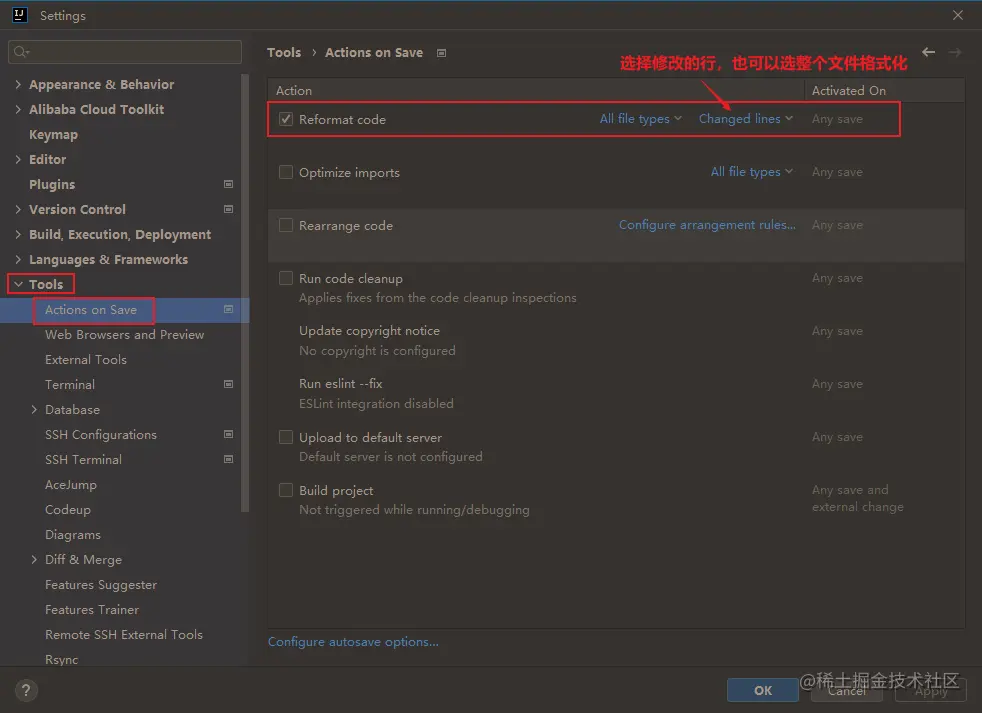
Task: Expand Appearance & Behavior section
Action: [x=18, y=84]
